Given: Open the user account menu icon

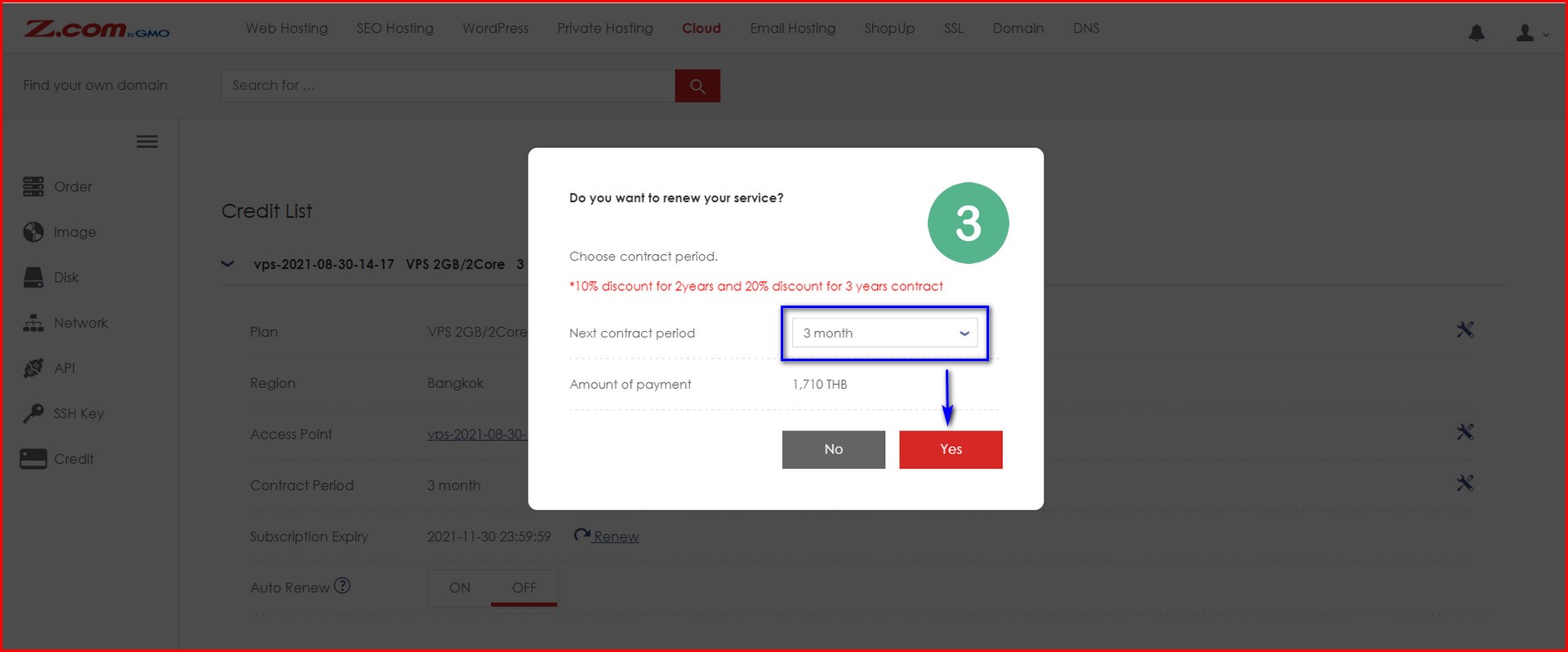Looking at the screenshot, I should pyautogui.click(x=1524, y=33).
